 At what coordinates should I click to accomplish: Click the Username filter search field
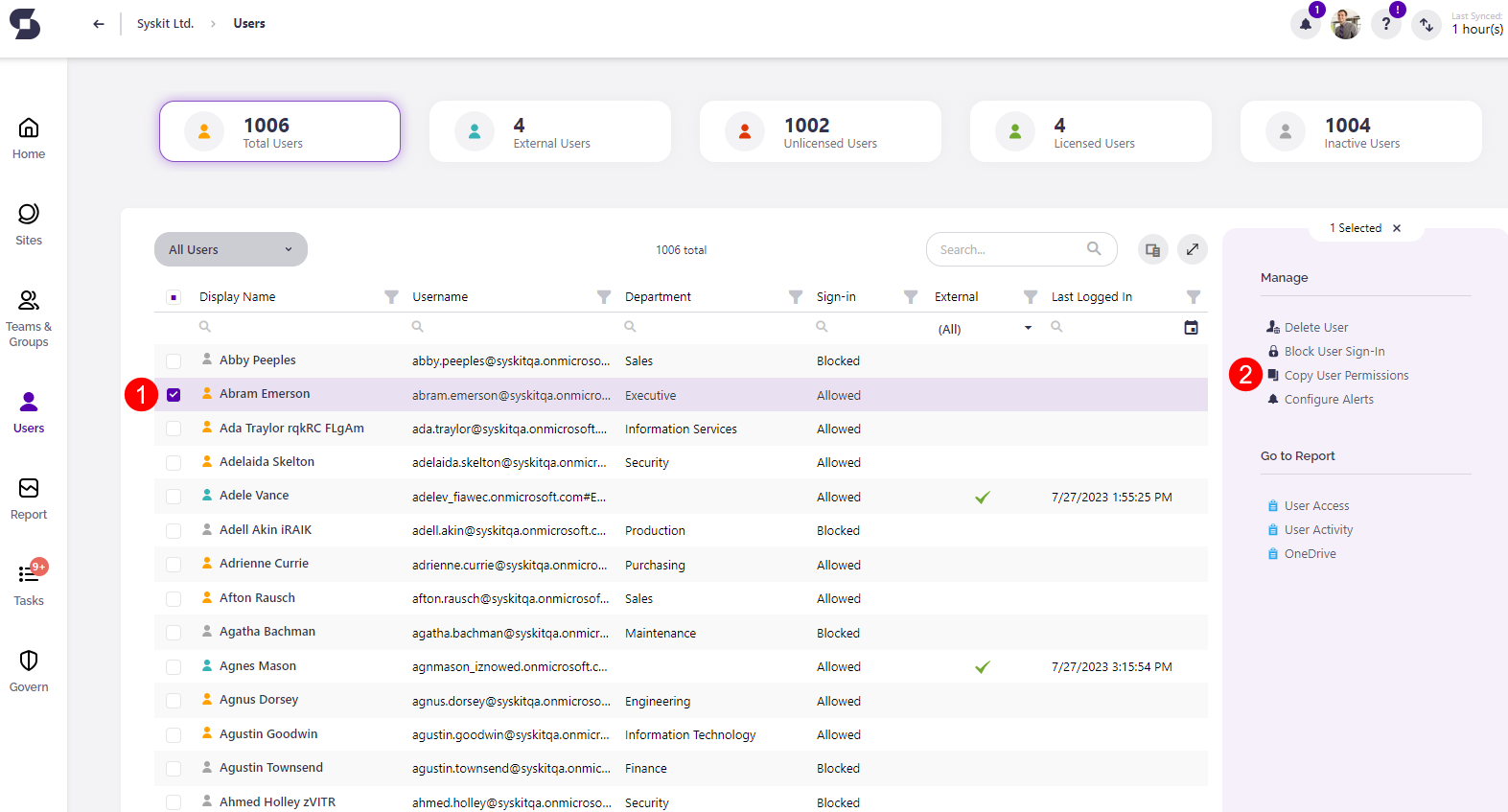(511, 327)
